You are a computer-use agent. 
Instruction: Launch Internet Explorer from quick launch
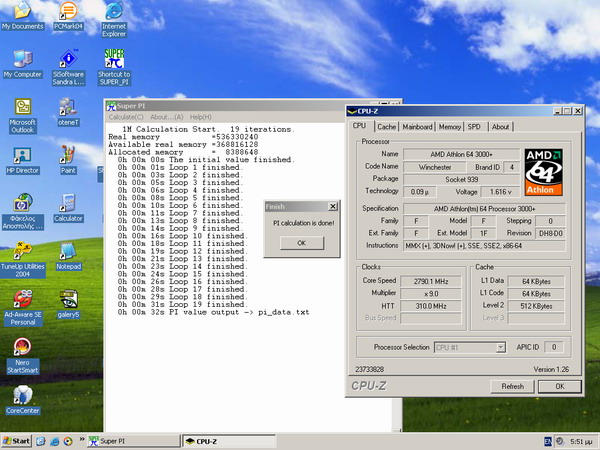[54, 442]
